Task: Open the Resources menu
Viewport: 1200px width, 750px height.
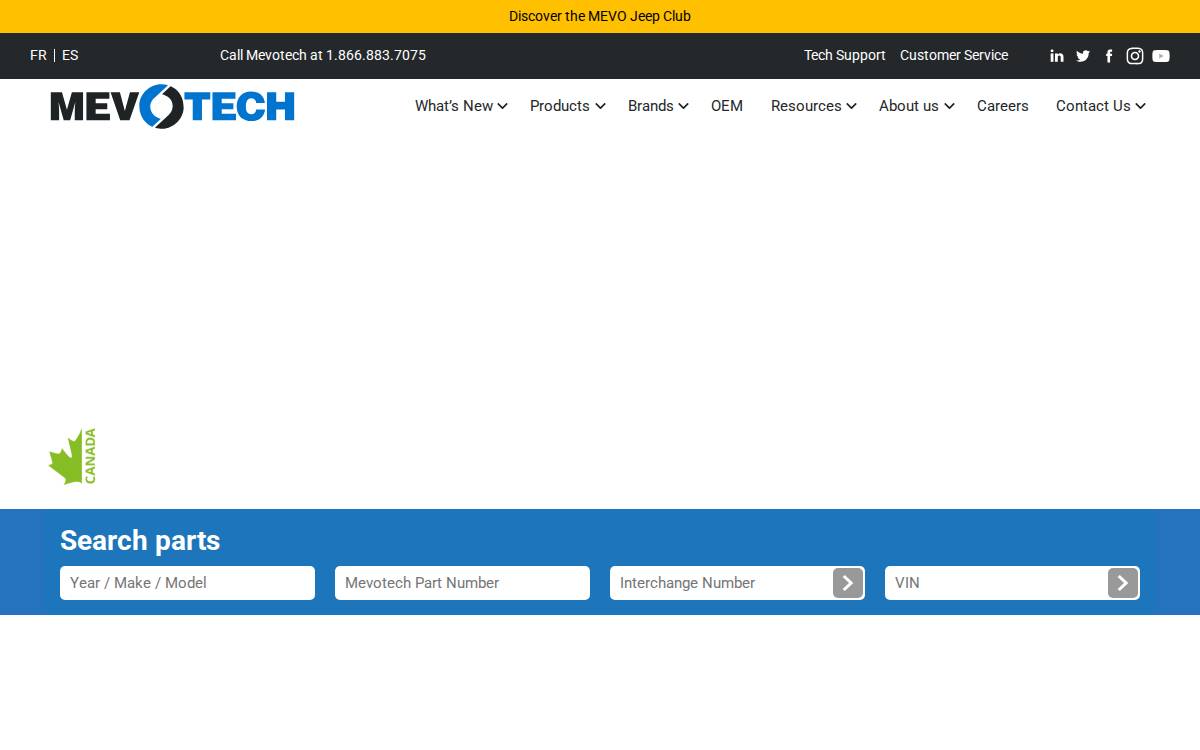Action: point(806,106)
